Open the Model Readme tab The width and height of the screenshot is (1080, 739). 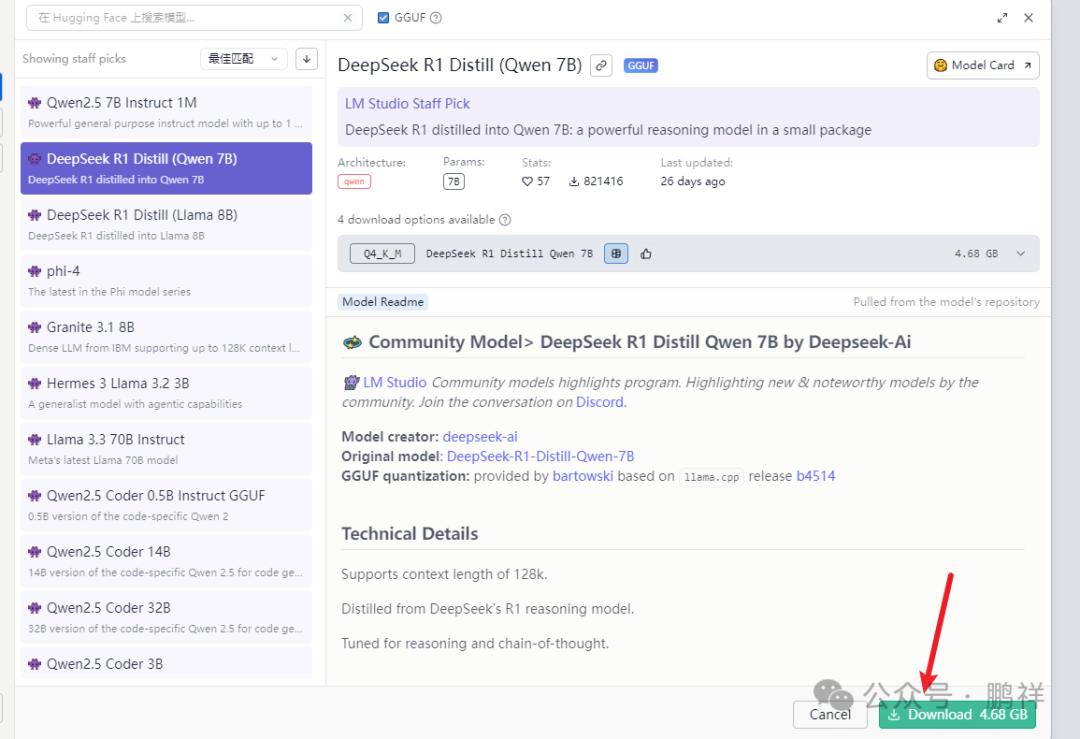(x=383, y=302)
